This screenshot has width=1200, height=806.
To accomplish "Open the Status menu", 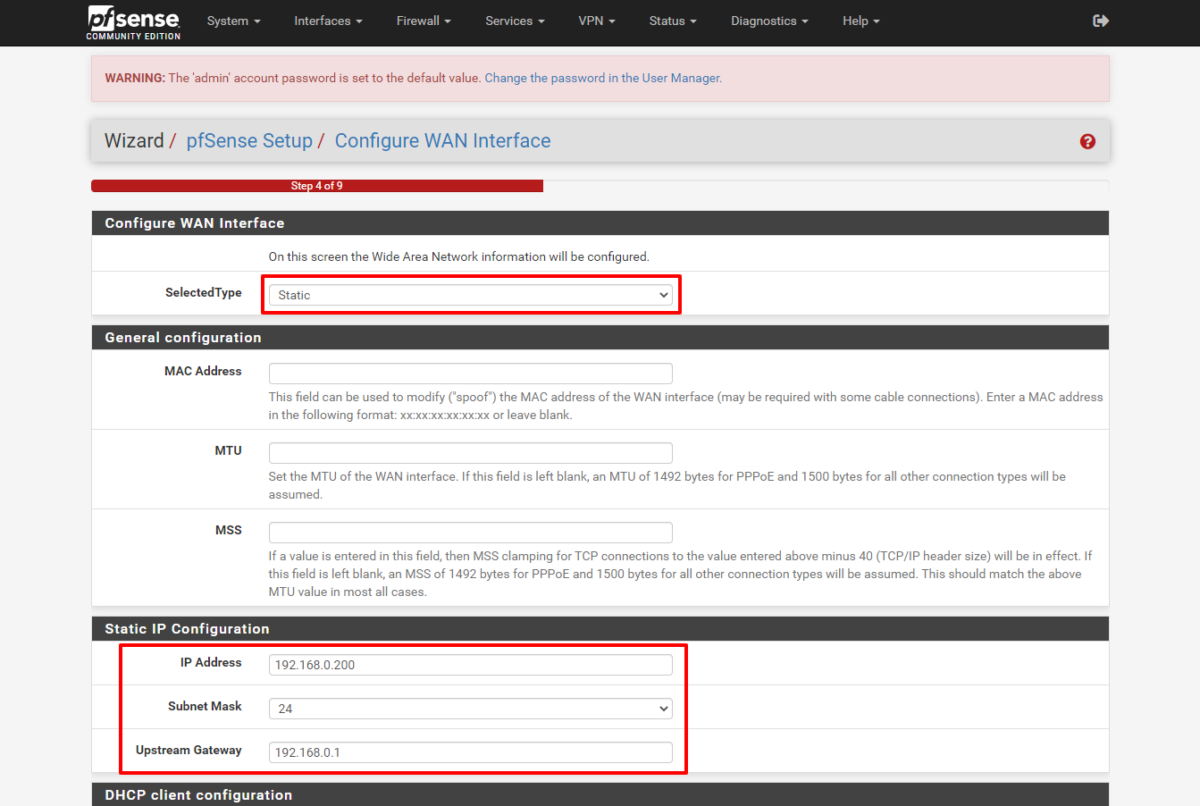I will coord(671,21).
